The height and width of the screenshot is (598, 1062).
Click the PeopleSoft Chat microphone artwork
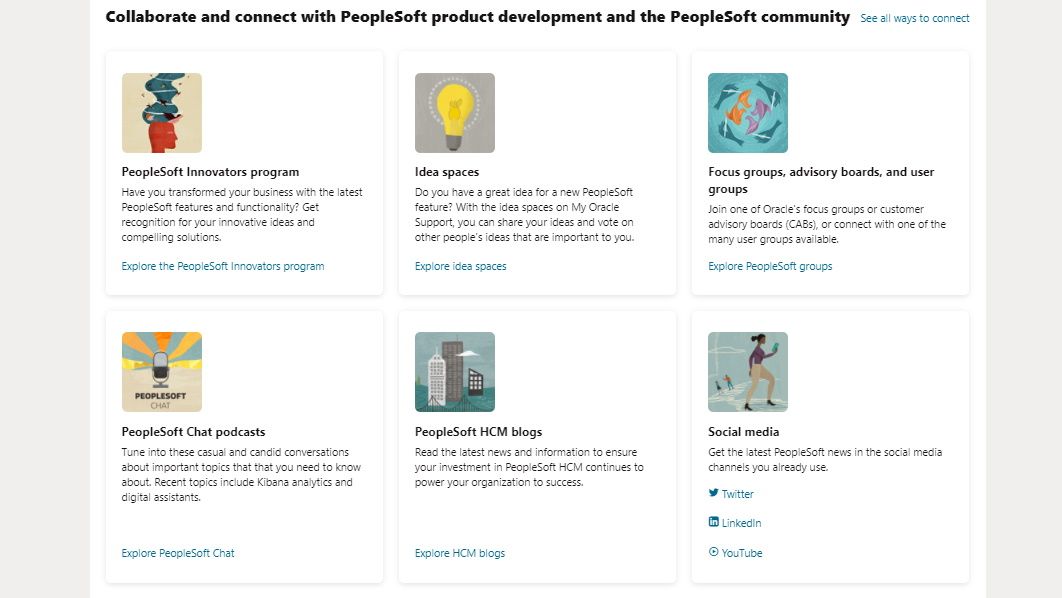pyautogui.click(x=161, y=370)
